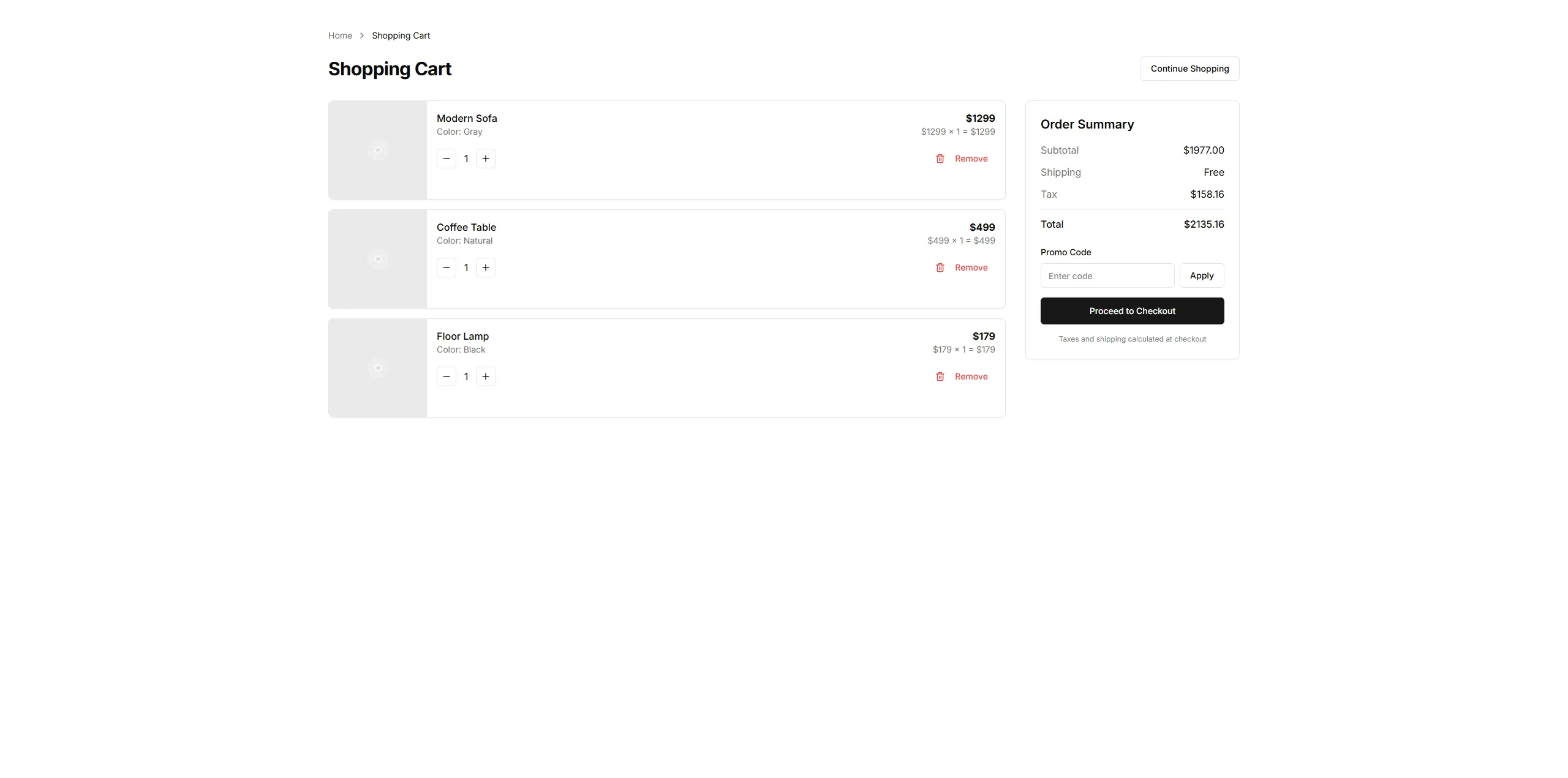Apply the promo code

1202,275
